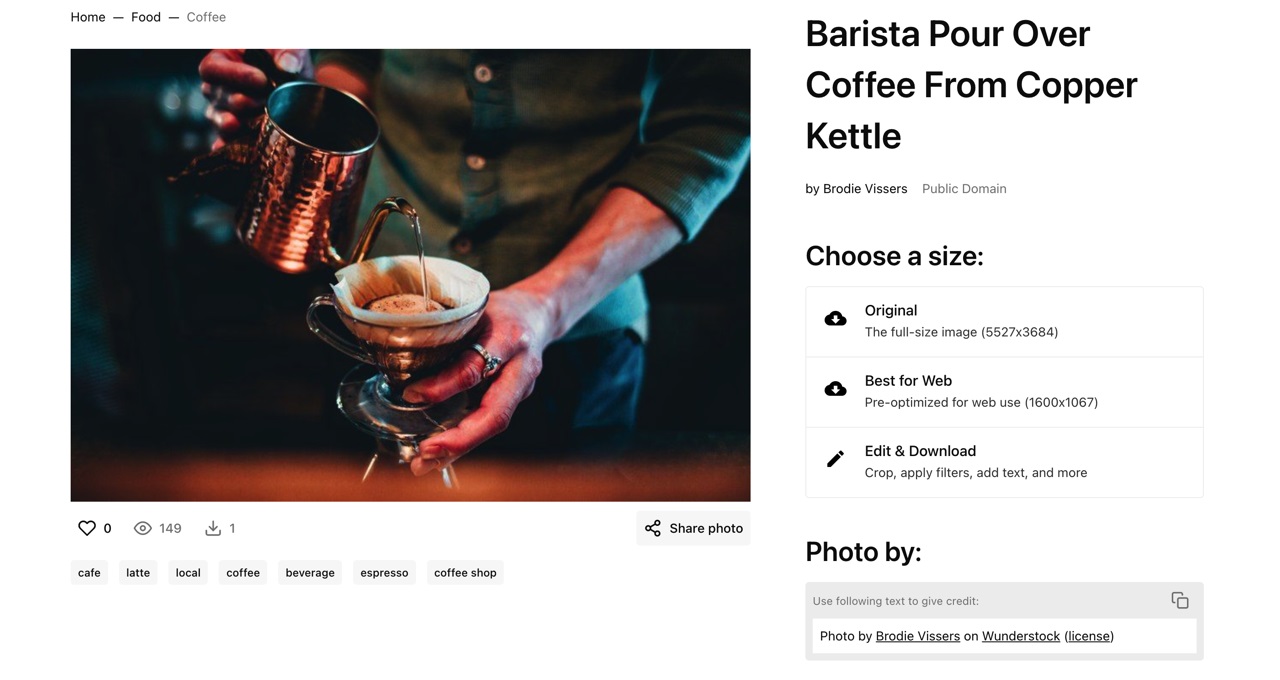
Task: Choose the 'coffee shop' tag
Action: click(465, 573)
